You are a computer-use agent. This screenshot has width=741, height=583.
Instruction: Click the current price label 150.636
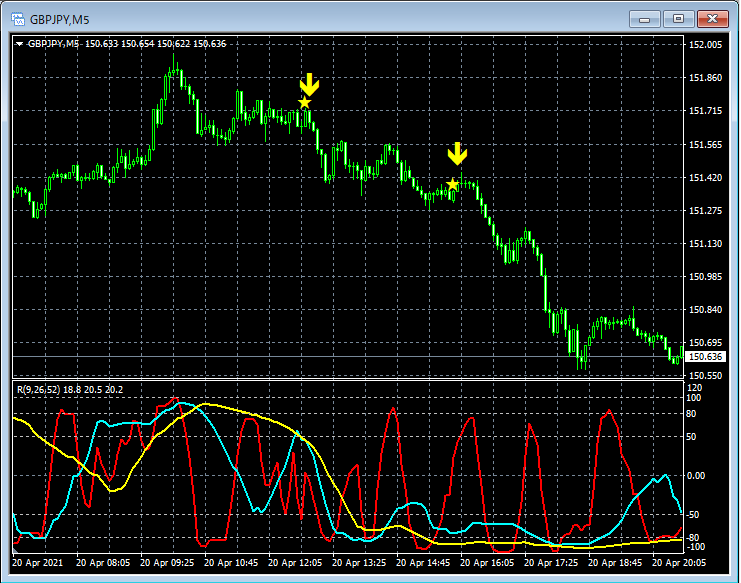point(706,357)
